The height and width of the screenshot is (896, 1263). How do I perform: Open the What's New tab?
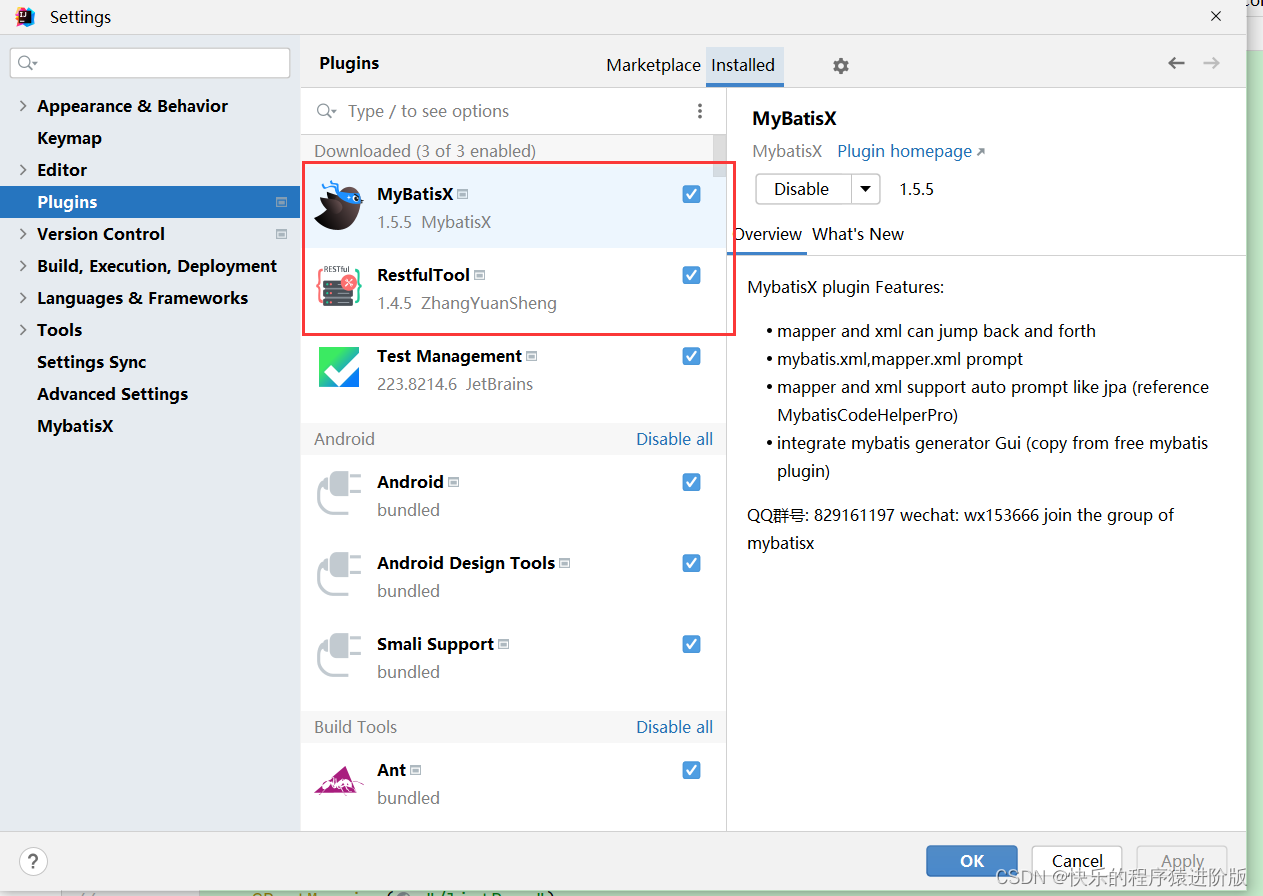click(x=858, y=234)
